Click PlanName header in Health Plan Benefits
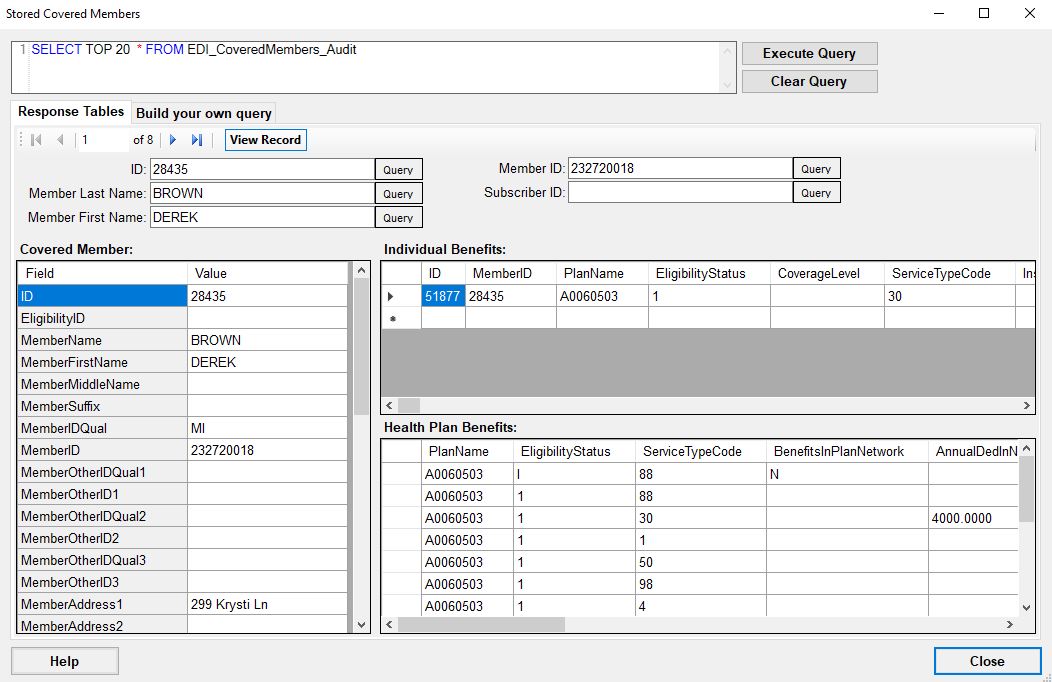 click(x=466, y=451)
